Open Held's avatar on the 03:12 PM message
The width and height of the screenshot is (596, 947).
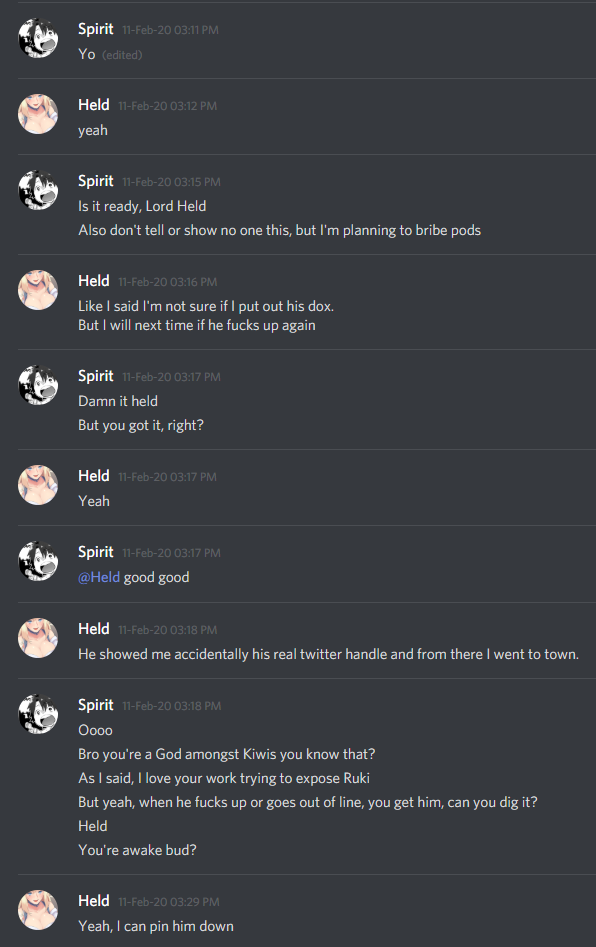point(38,114)
